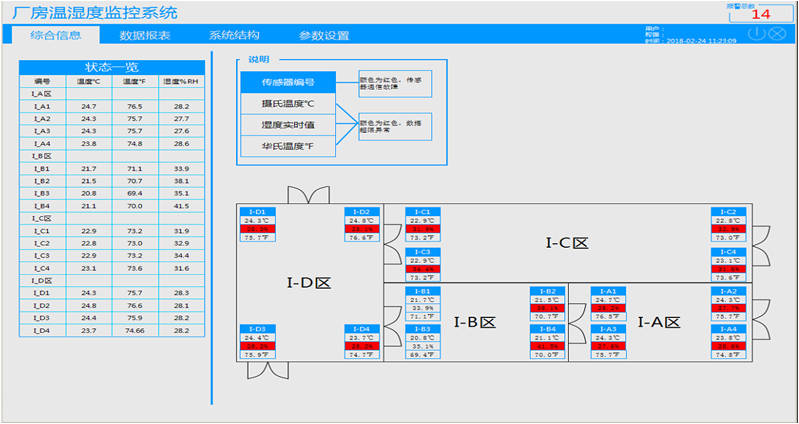Click the 华氏温度℉ legend row
Screen dimensions: 799x424
pyautogui.click(x=288, y=146)
